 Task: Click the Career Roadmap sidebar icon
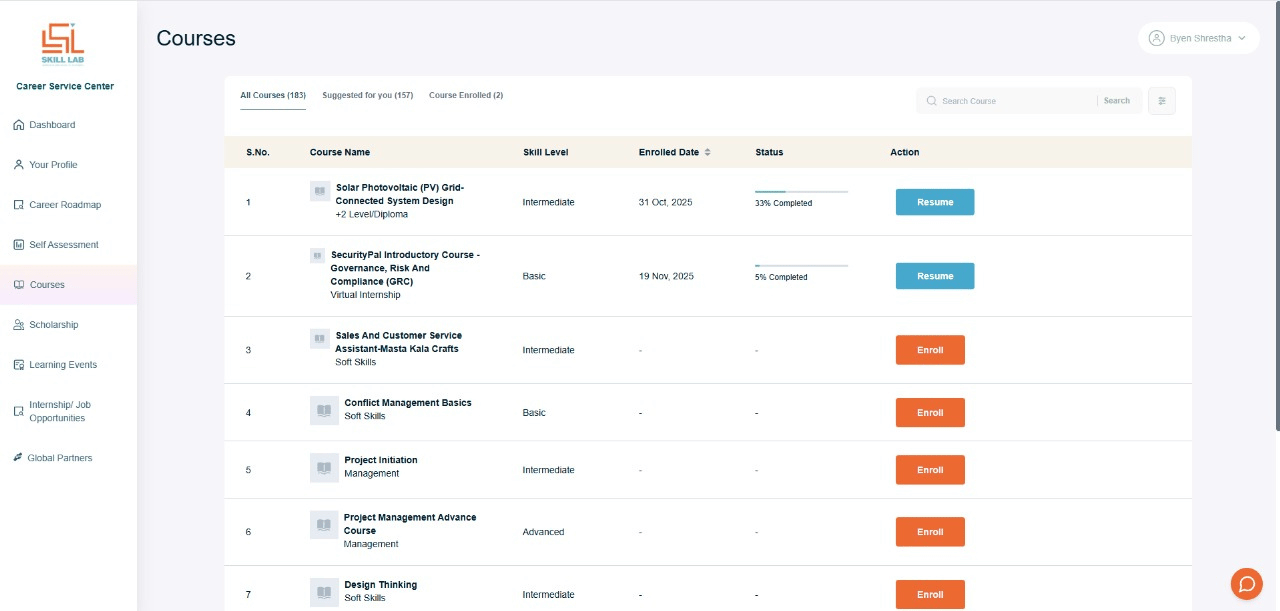pyautogui.click(x=19, y=205)
